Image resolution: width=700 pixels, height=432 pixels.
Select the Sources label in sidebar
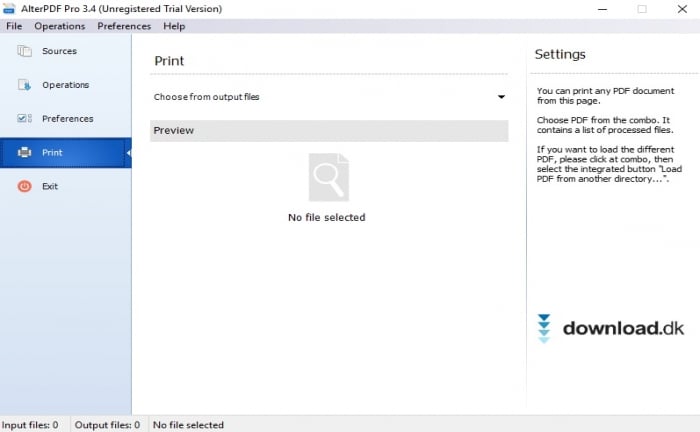tap(59, 51)
